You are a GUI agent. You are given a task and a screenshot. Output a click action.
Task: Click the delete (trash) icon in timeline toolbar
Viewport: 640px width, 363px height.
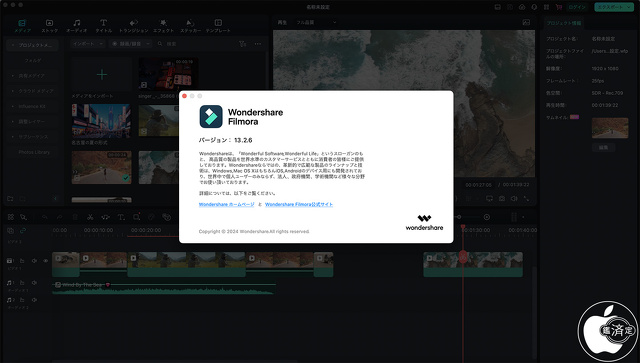[75, 217]
